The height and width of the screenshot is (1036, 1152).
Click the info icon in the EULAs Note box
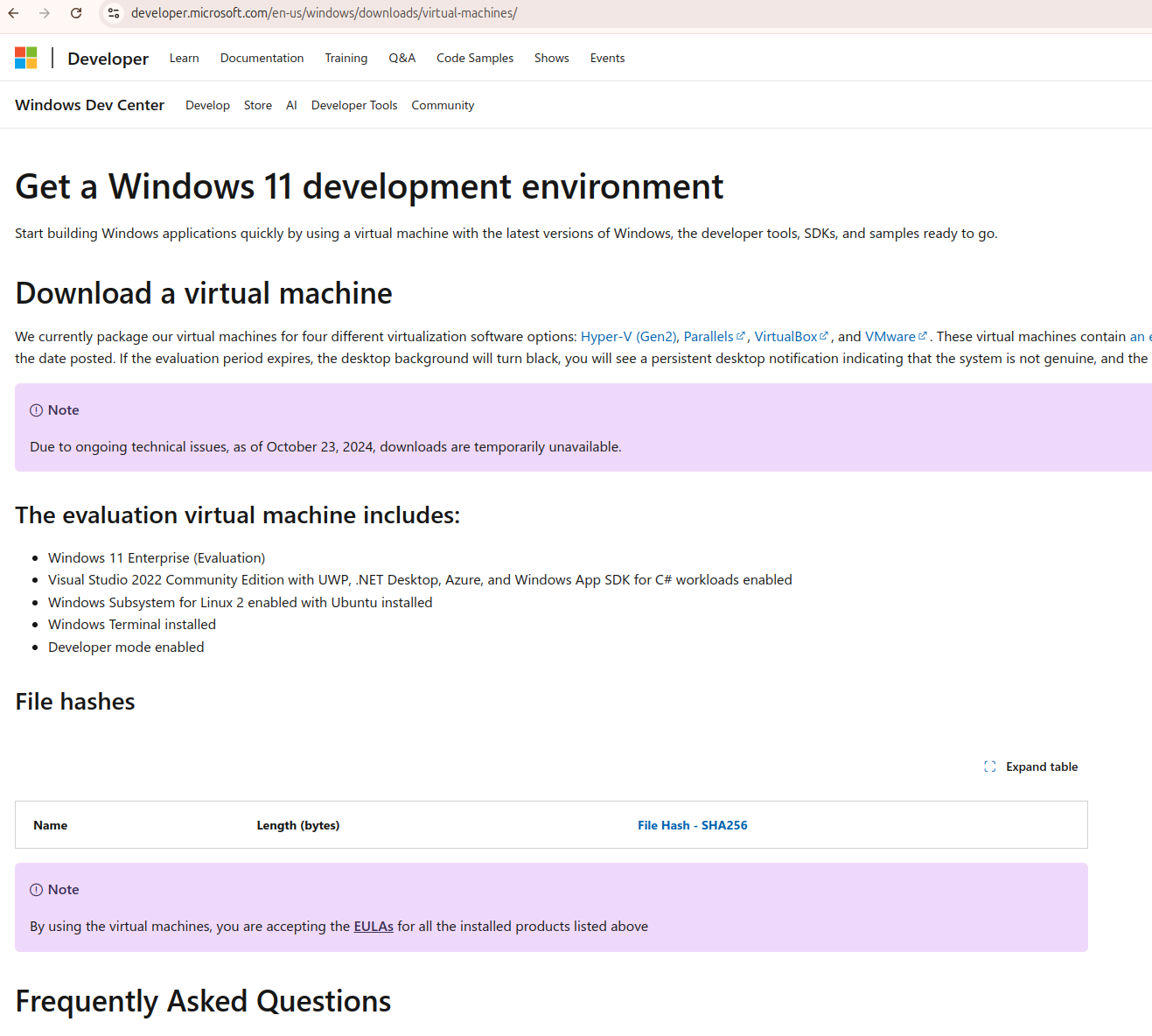tap(36, 889)
